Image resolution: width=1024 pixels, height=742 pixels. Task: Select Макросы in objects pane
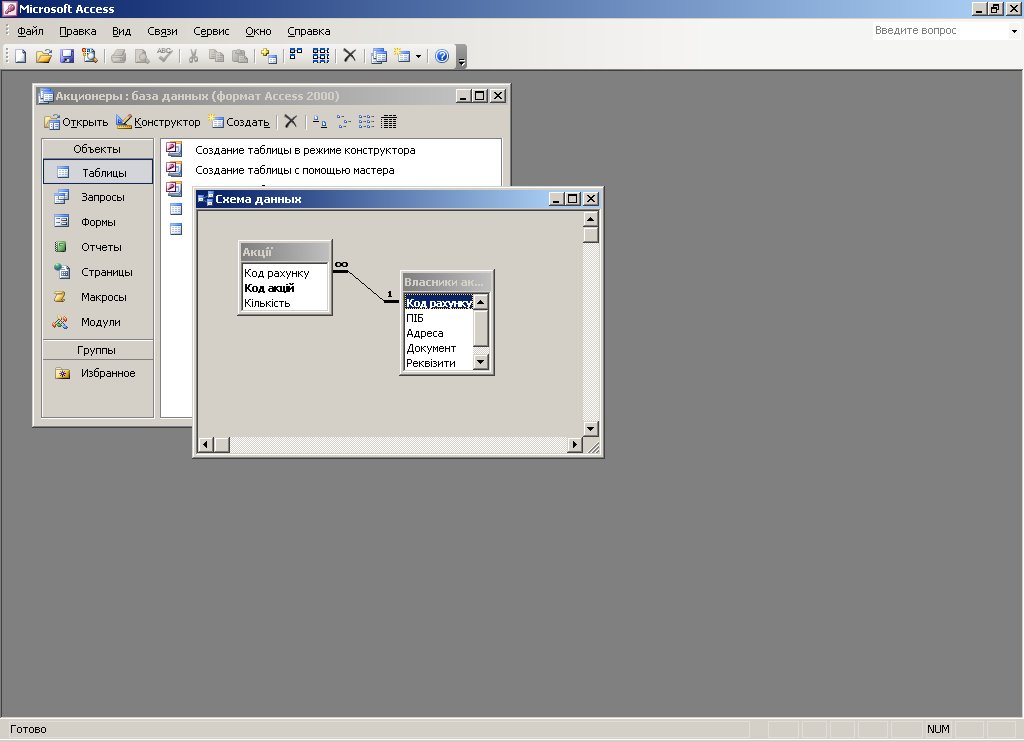point(98,297)
